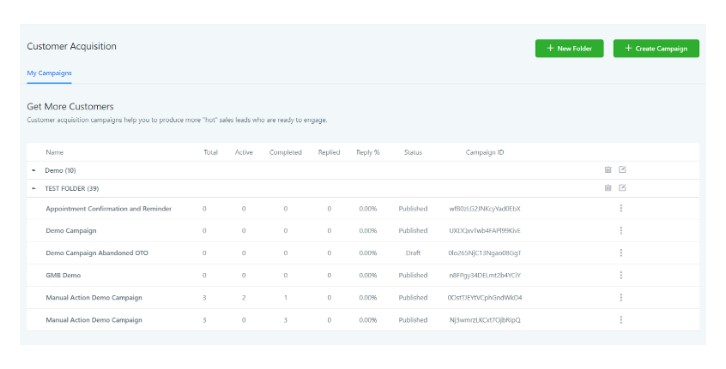Click the Active column header
This screenshot has width=726, height=369.
[244, 152]
